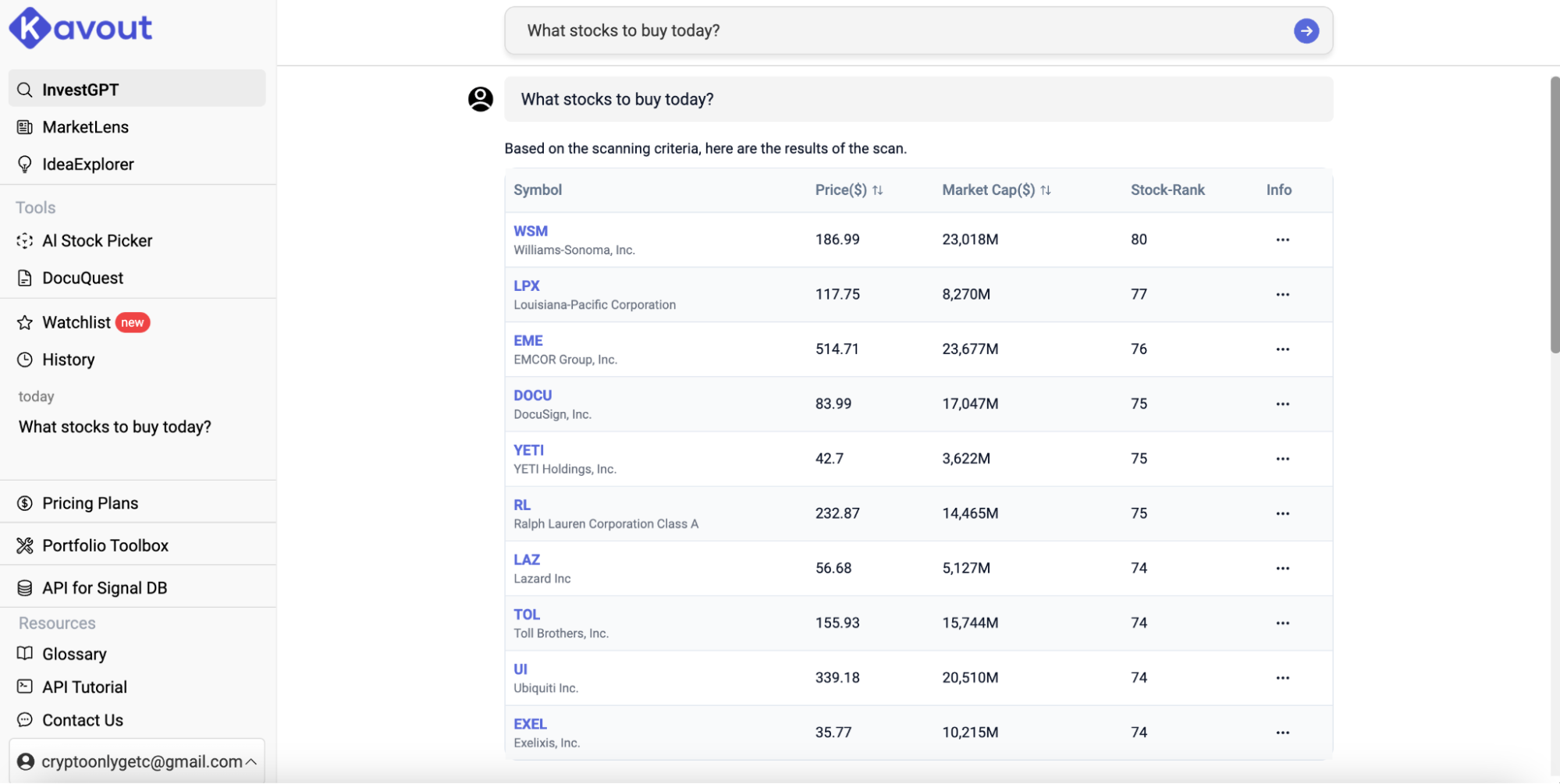Expand the account menu chevron
The image size is (1560, 784).
251,762
